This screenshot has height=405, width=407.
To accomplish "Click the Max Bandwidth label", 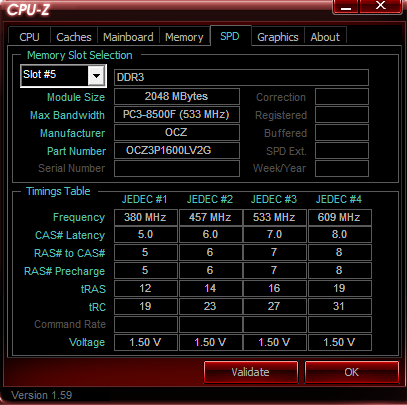I will 67,115.
